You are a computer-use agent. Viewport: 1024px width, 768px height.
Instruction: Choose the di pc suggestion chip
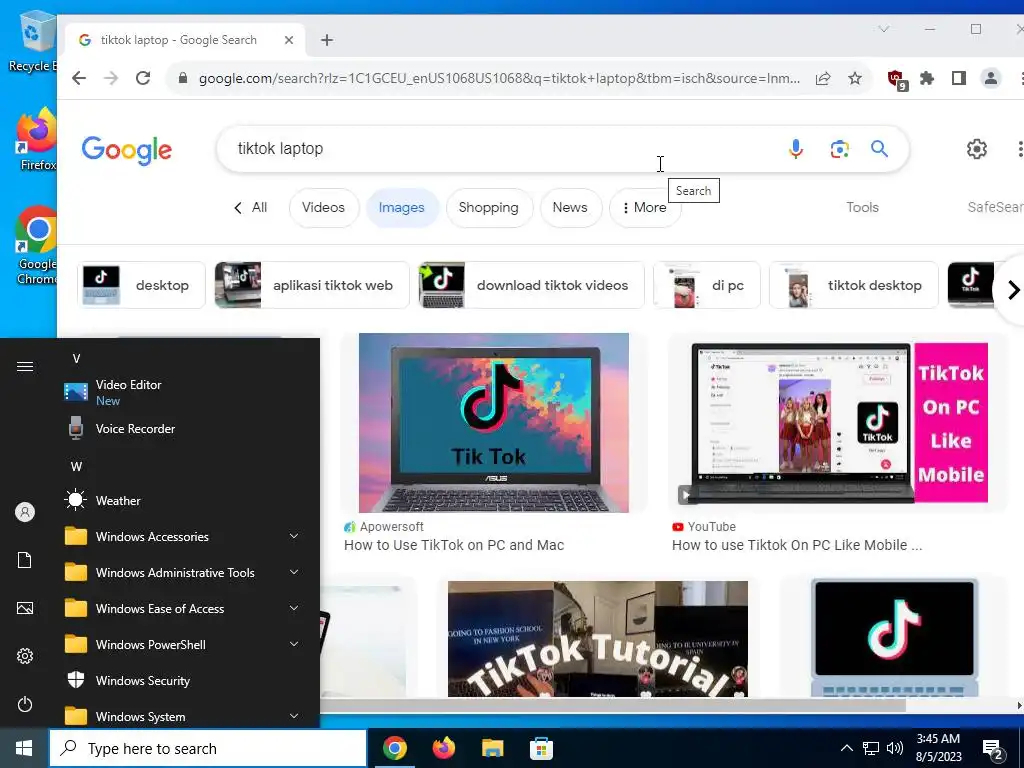(x=707, y=285)
